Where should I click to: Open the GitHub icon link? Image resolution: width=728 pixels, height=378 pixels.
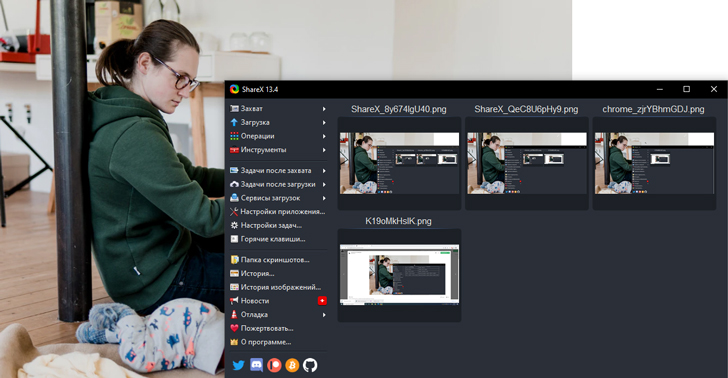coord(310,365)
